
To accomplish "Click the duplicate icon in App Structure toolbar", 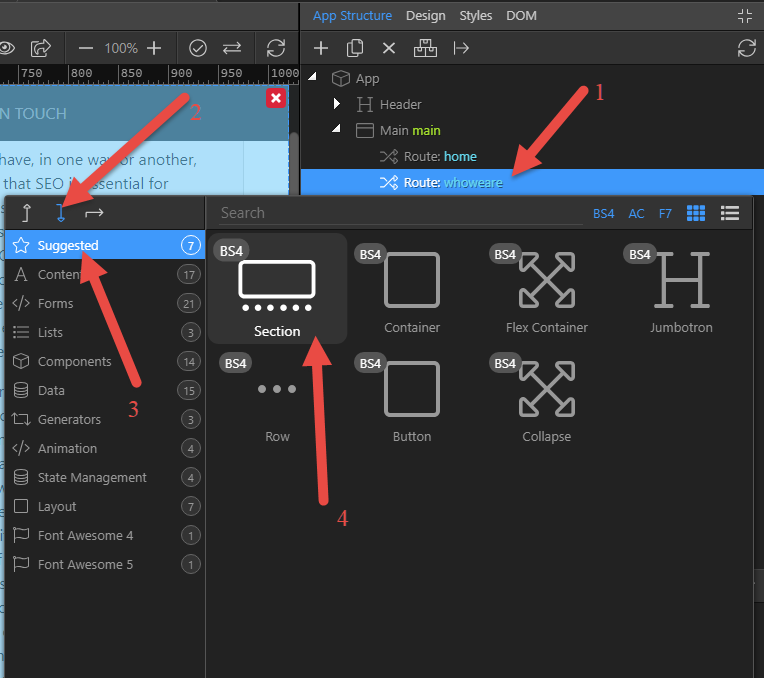I will [x=355, y=48].
